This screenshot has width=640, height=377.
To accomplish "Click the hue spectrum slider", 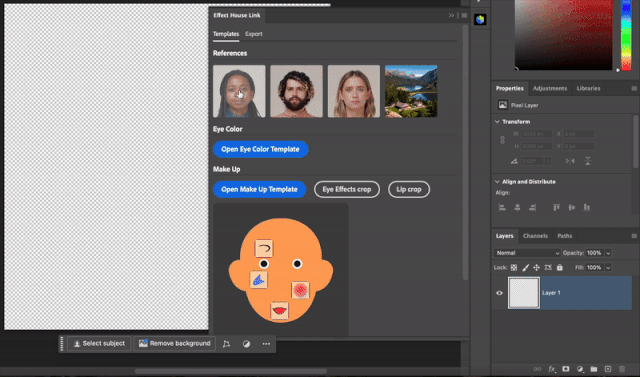I will 626,35.
